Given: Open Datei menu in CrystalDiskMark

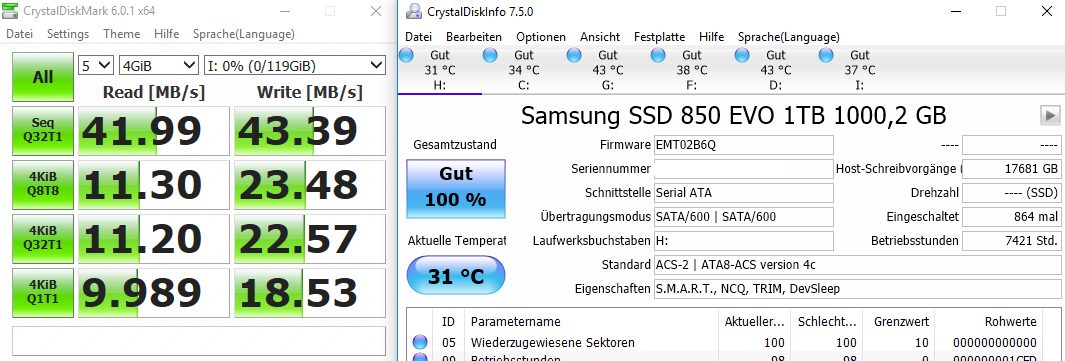Looking at the screenshot, I should tap(19, 34).
